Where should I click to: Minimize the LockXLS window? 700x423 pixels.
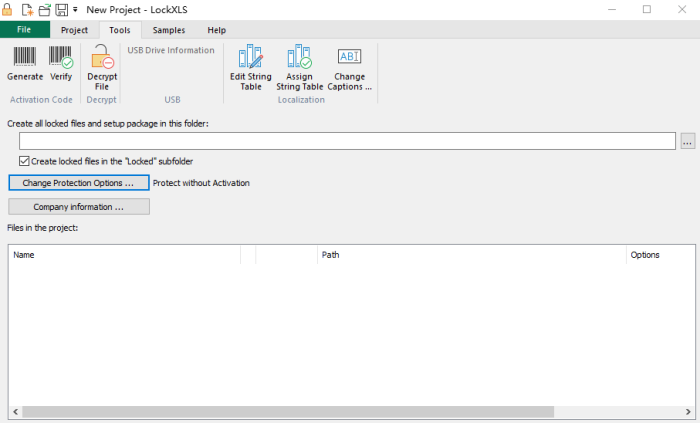coord(612,9)
